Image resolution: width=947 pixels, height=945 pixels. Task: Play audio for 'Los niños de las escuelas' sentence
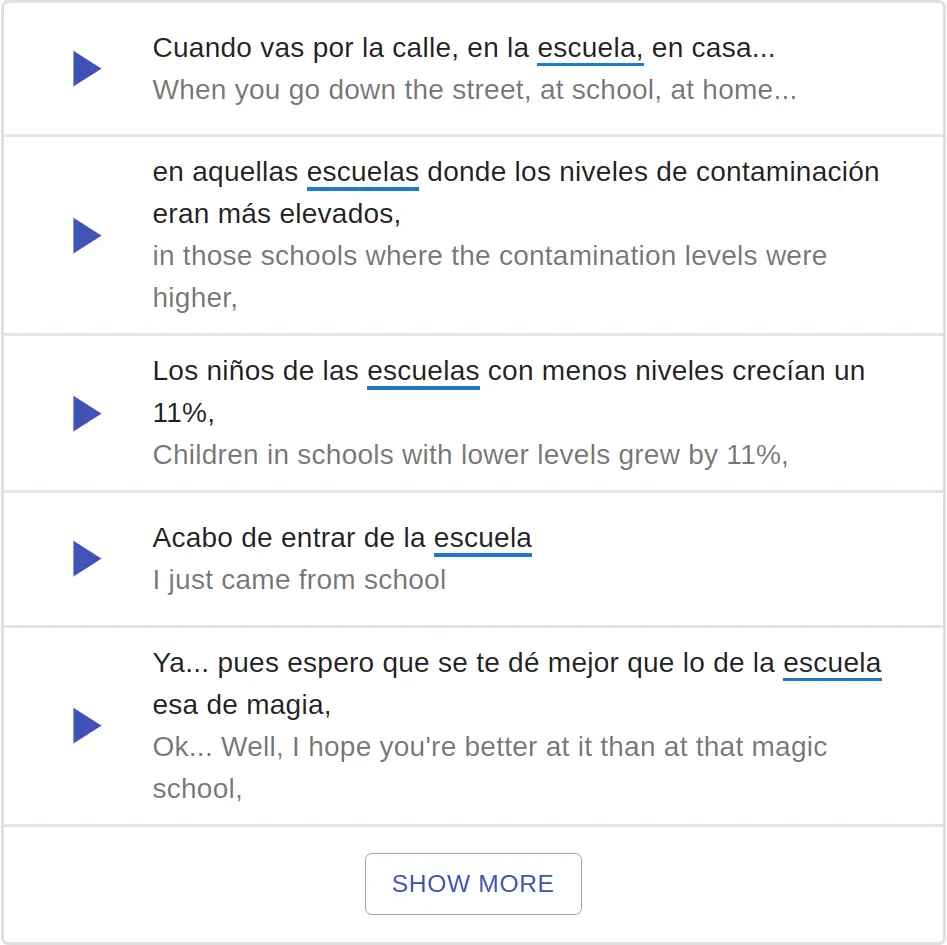point(87,413)
